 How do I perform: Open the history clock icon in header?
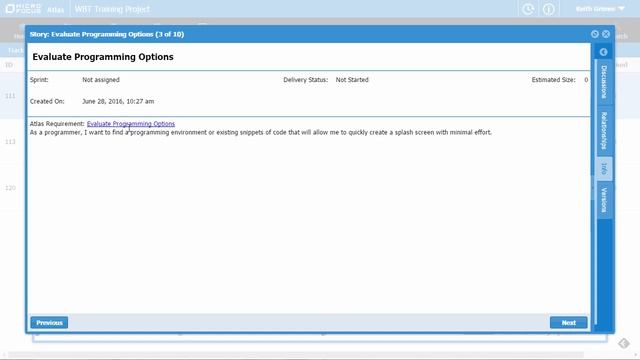pos(528,9)
